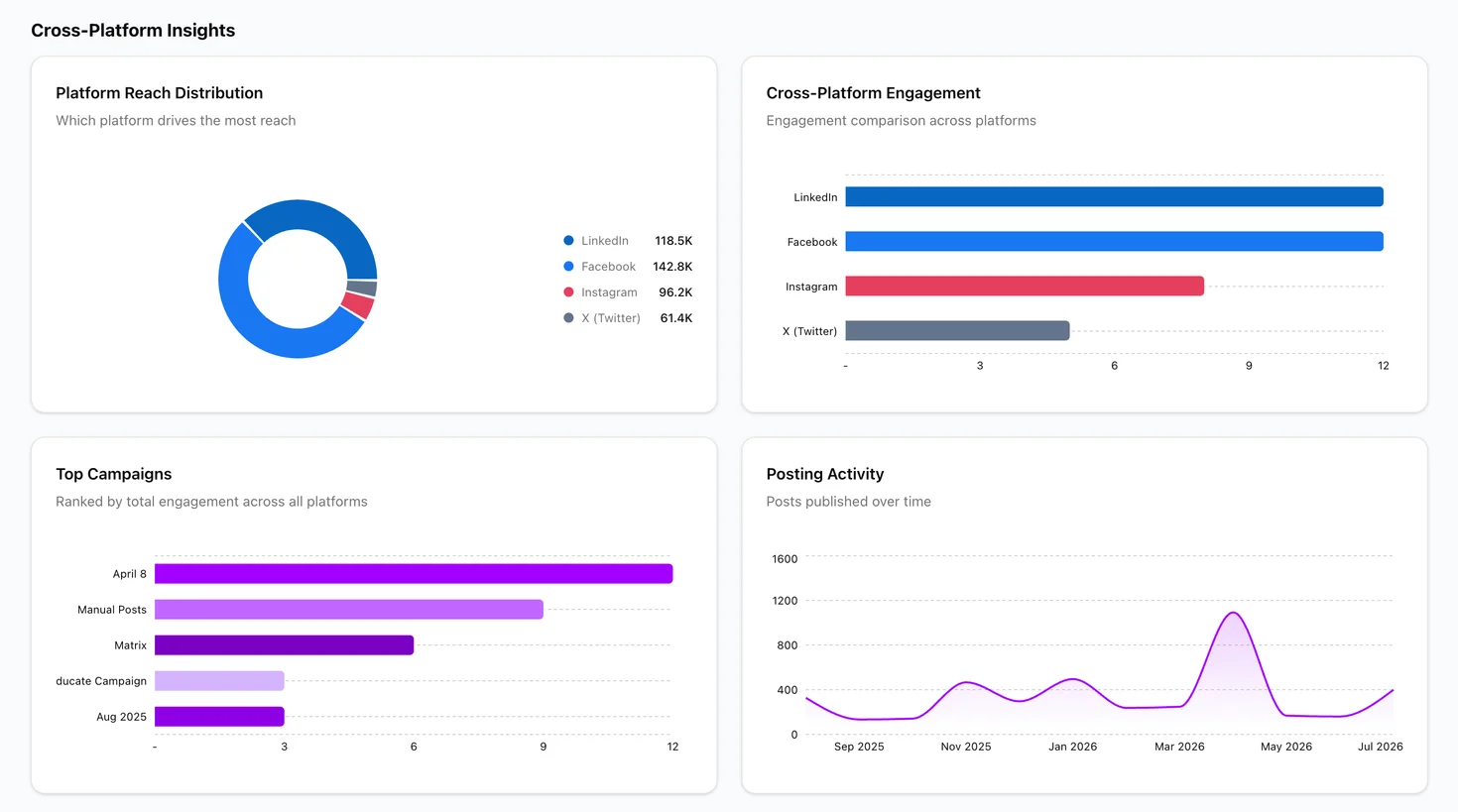The height and width of the screenshot is (812, 1458).
Task: Click 'Engagement comparison across platforms' subtitle
Action: coord(901,121)
